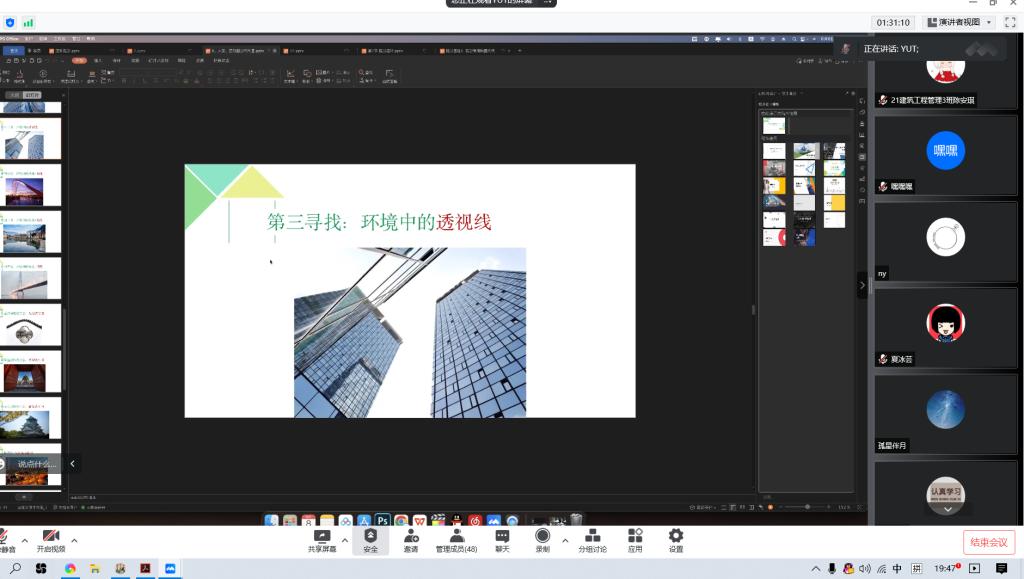Click the red 结束会议 button
1024x579 pixels.
click(x=989, y=542)
